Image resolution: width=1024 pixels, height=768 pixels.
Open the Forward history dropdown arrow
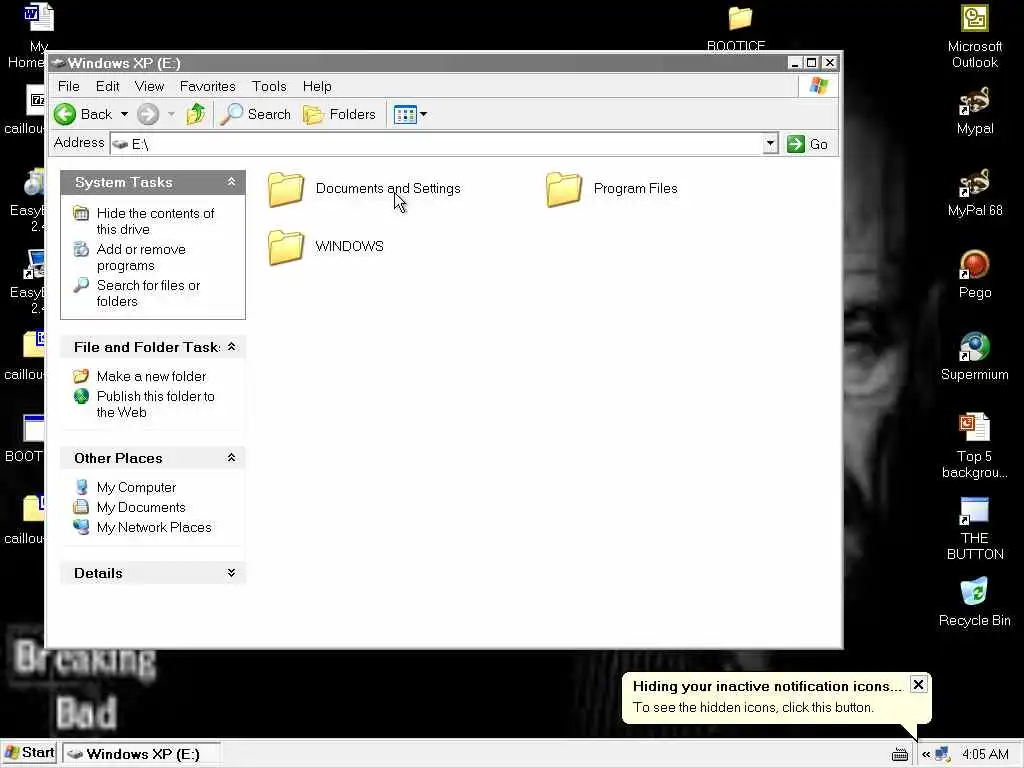tap(171, 114)
